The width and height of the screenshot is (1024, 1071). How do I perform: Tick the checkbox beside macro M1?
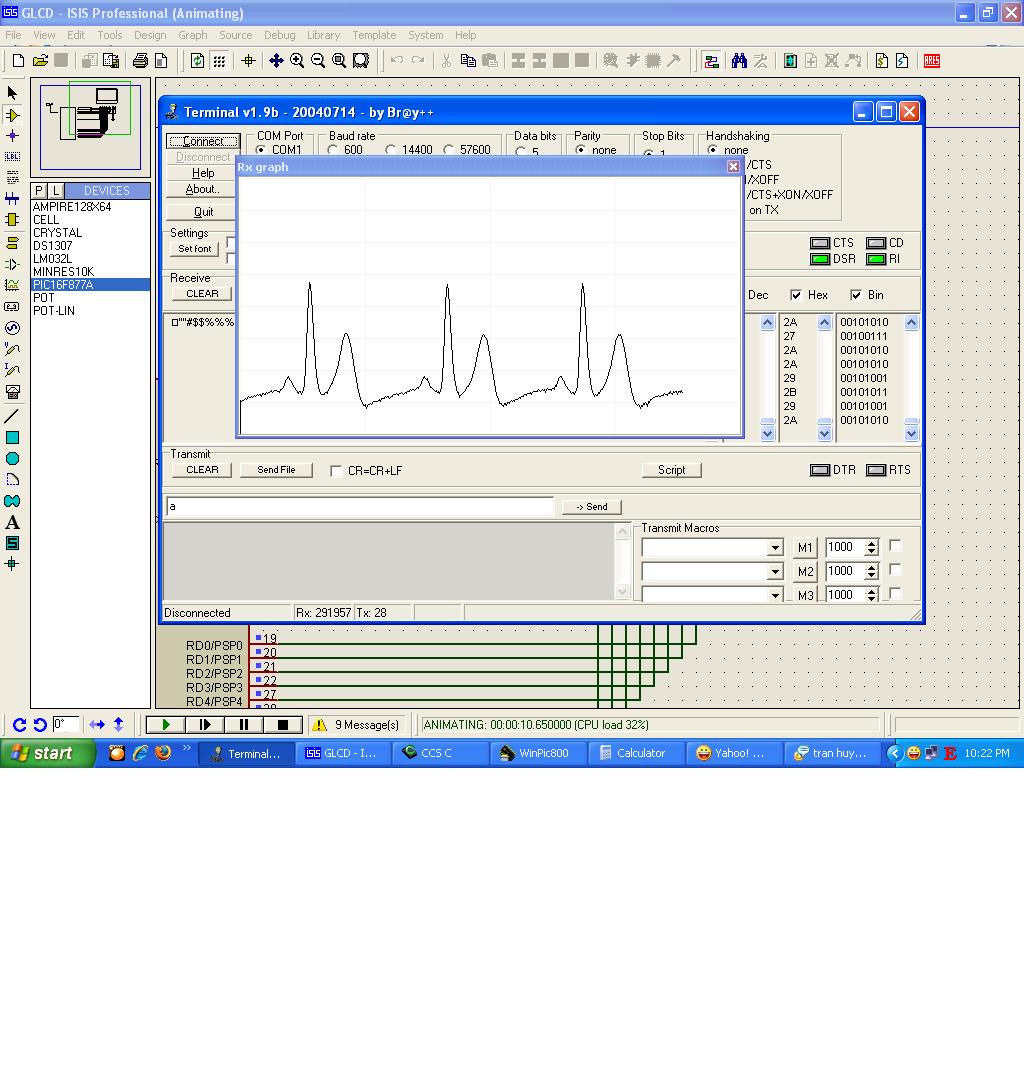896,546
